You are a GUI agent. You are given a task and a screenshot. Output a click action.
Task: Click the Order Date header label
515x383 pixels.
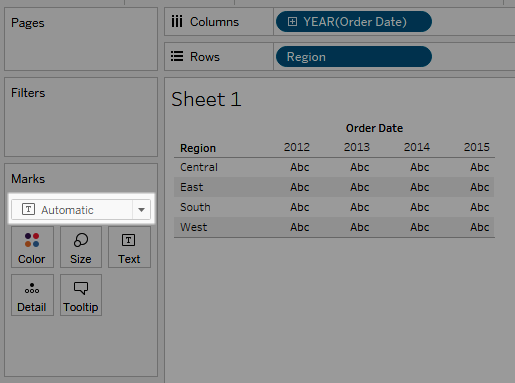[374, 128]
